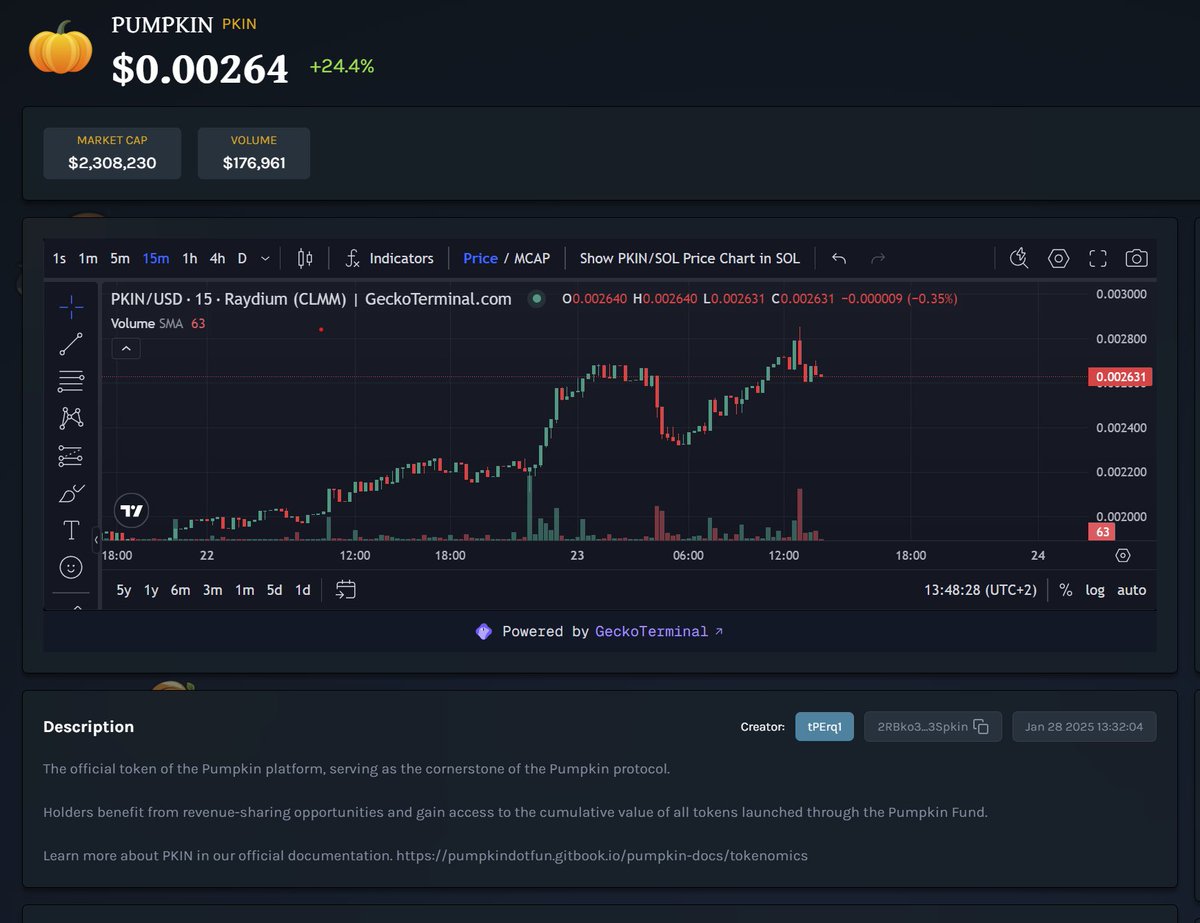The height and width of the screenshot is (923, 1200).
Task: Open the candle style selector
Action: [x=305, y=258]
